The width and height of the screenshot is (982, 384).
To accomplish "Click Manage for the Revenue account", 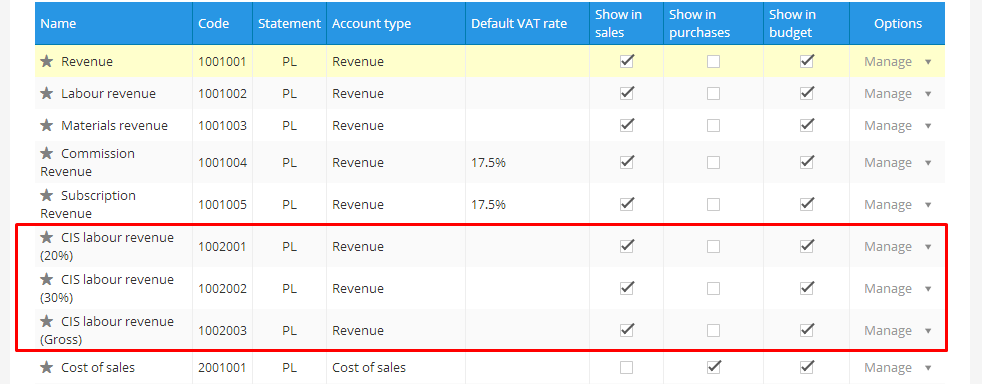I will pyautogui.click(x=887, y=61).
